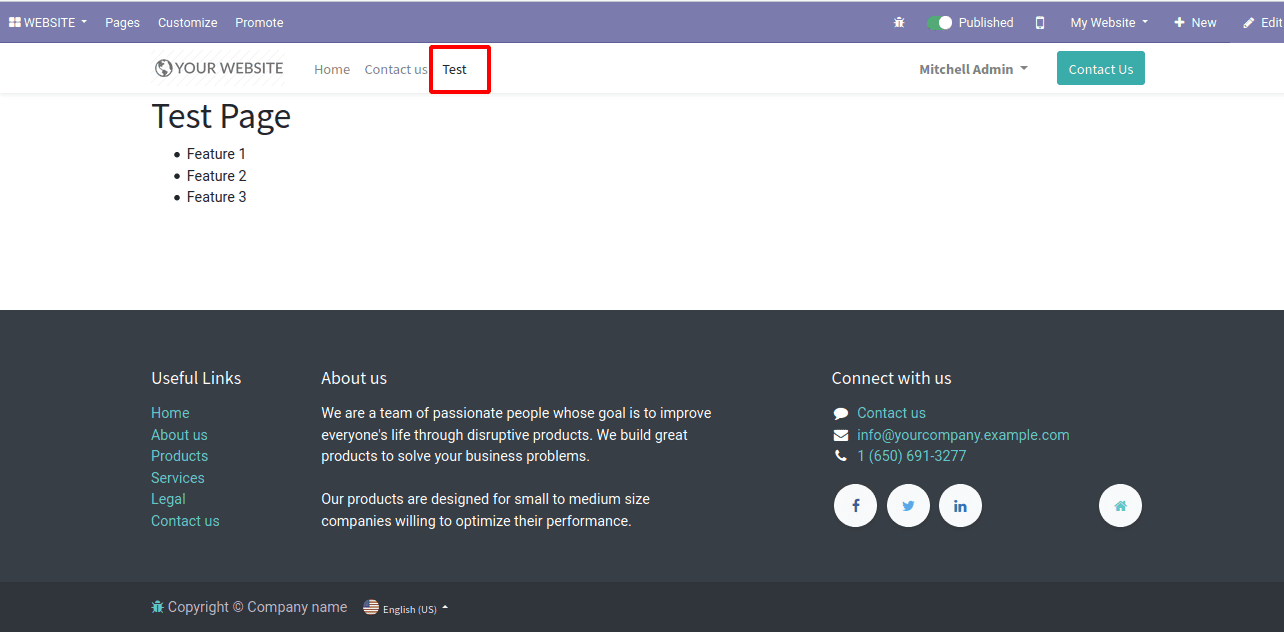
Task: Select the Test navigation menu item
Action: point(455,69)
